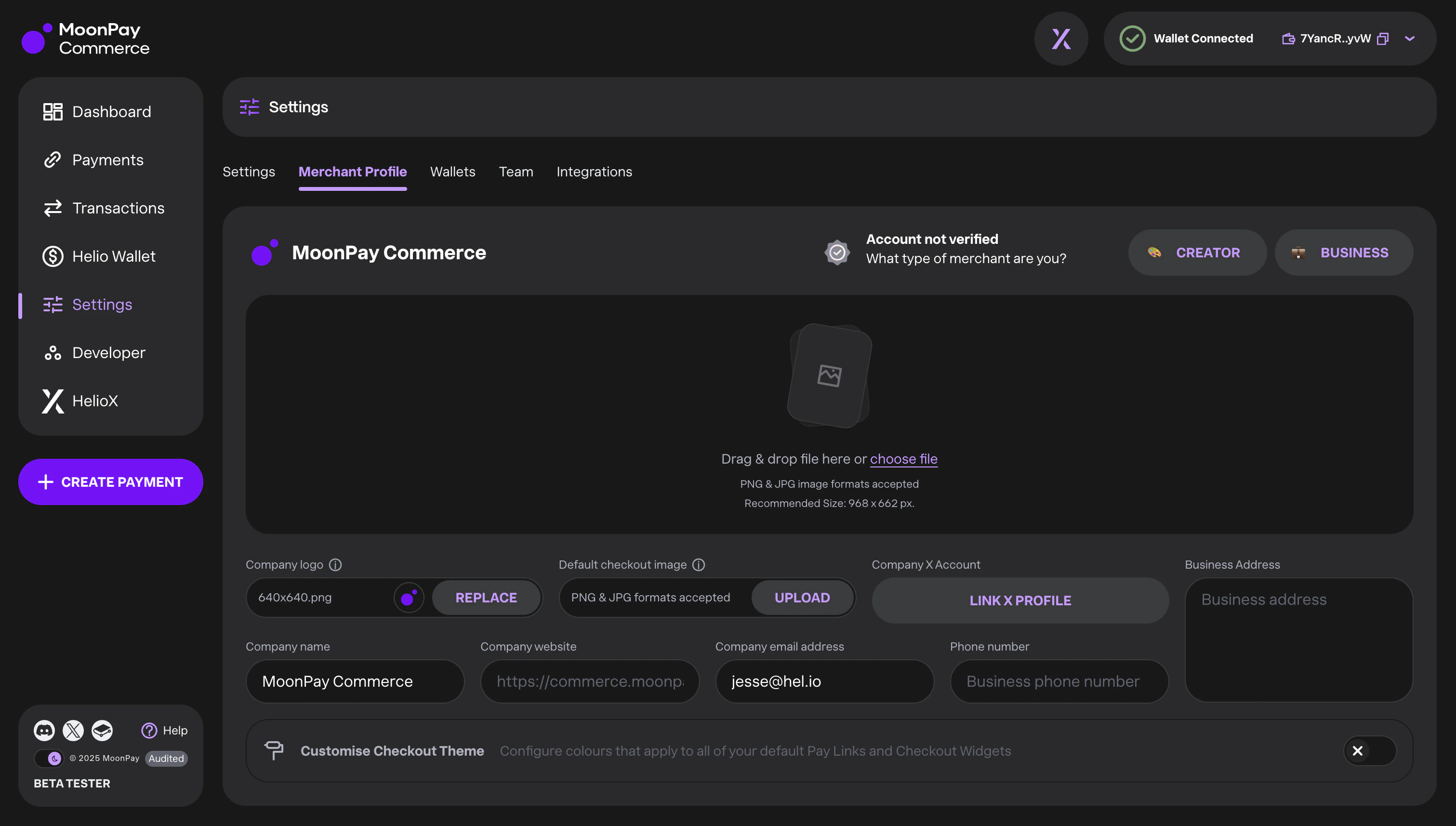This screenshot has height=826, width=1456.
Task: Click the HelioX logo button in the header
Action: (x=1060, y=39)
